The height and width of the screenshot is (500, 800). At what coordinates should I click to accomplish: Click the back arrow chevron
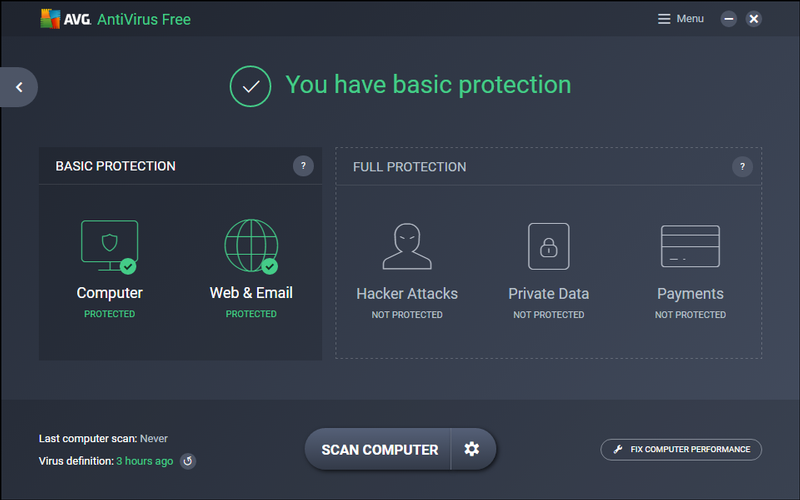pyautogui.click(x=19, y=87)
